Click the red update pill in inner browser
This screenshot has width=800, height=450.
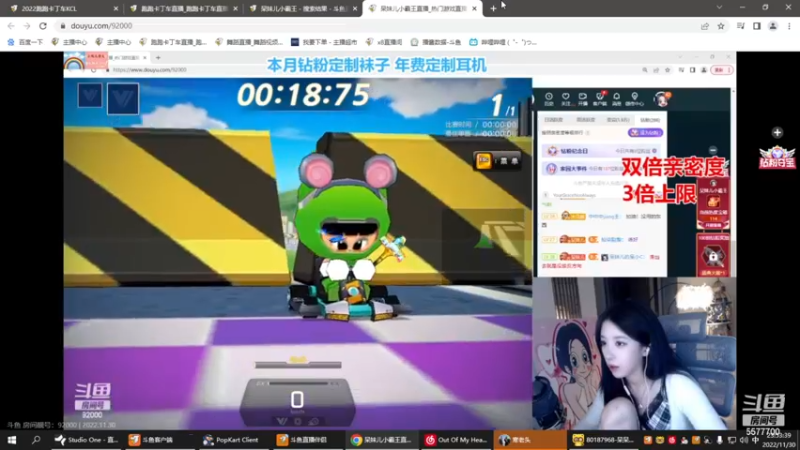722,70
